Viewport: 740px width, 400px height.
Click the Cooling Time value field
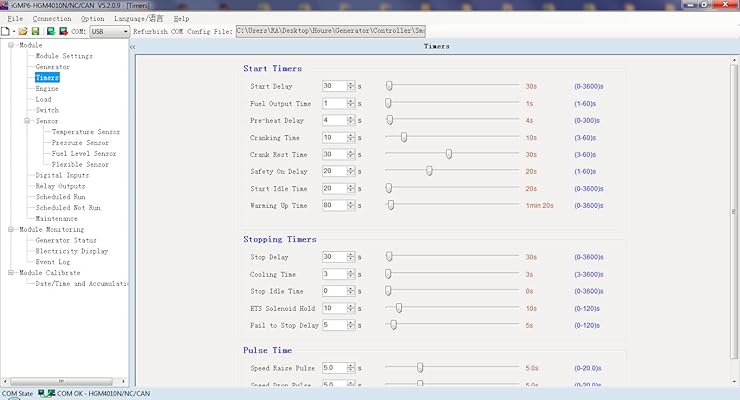pos(334,274)
